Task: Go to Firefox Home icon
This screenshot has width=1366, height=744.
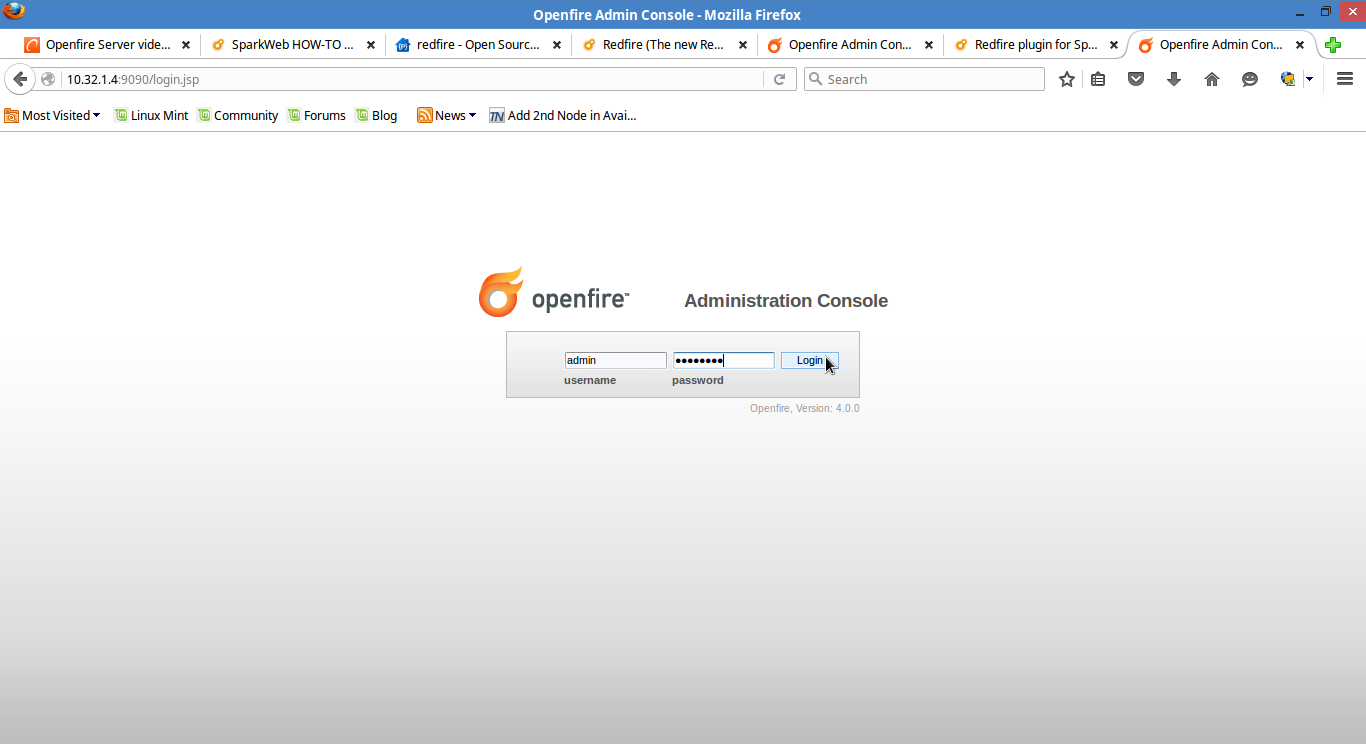Action: tap(1212, 79)
